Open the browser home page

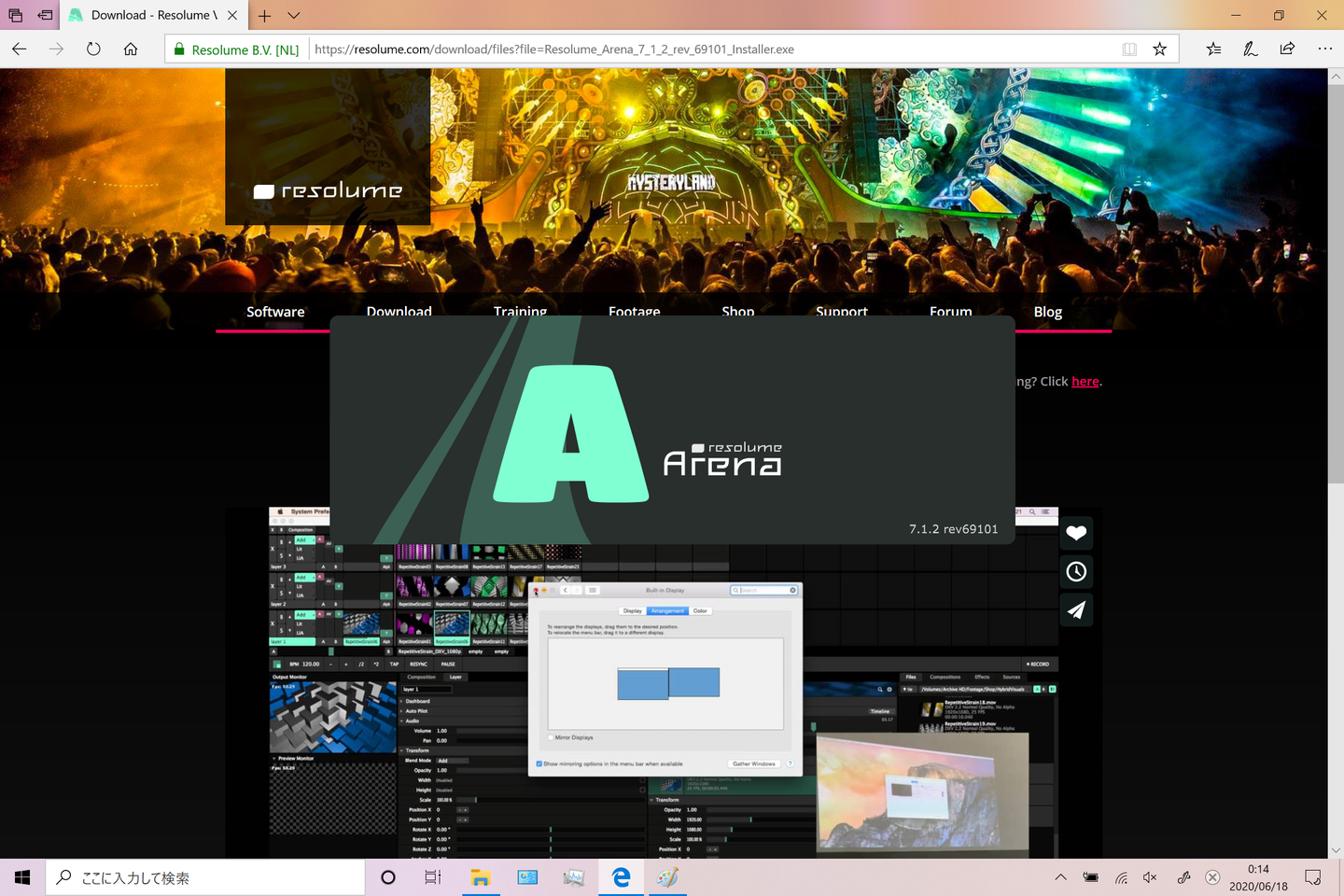131,49
